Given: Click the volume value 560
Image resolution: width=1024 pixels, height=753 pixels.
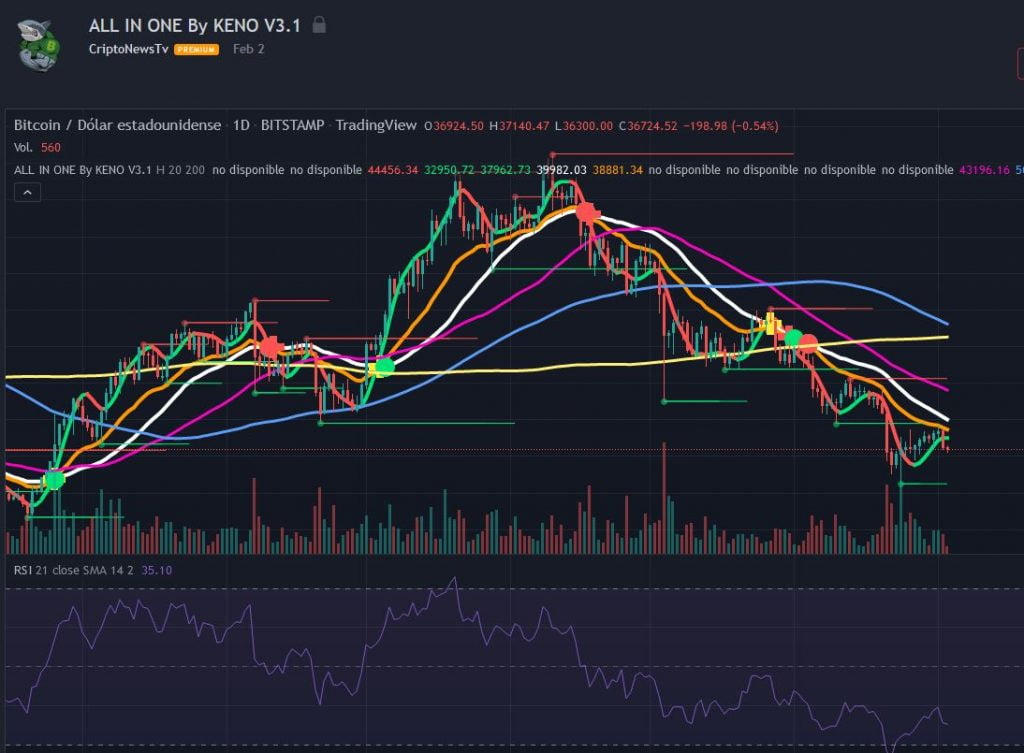Looking at the screenshot, I should [50, 148].
